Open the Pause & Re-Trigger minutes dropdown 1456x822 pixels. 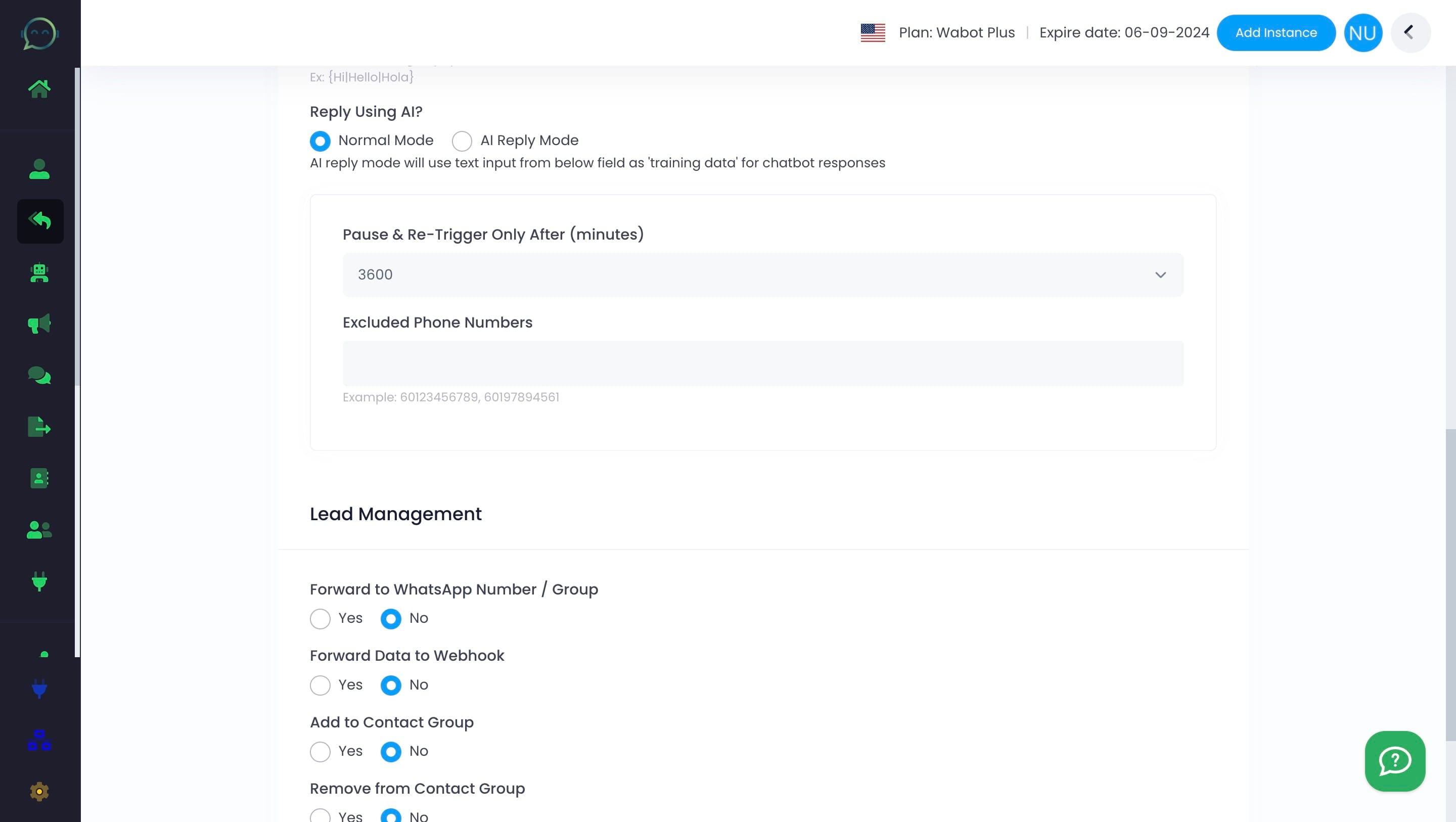763,275
